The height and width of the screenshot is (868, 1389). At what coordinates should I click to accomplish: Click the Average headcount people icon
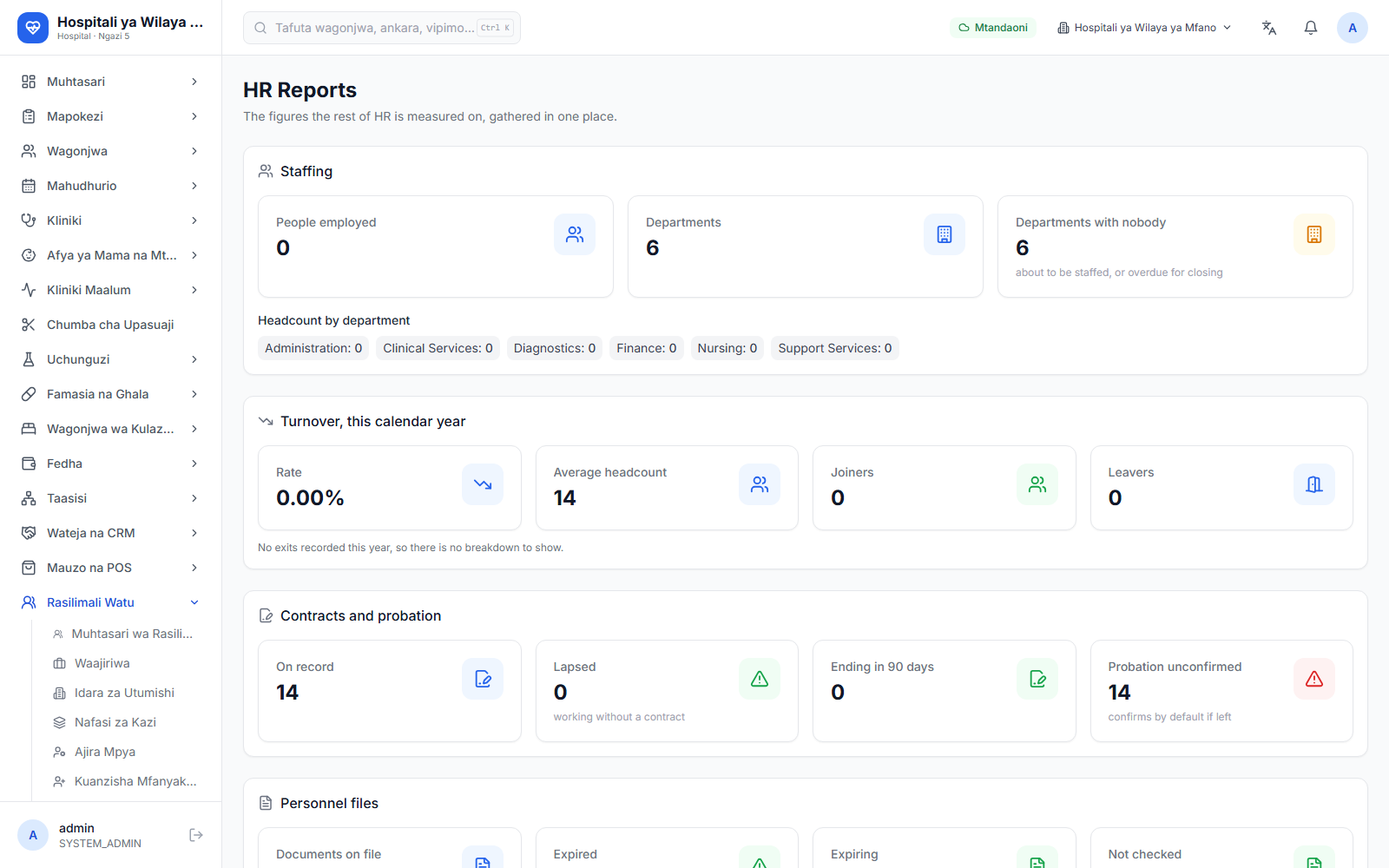[x=760, y=484]
